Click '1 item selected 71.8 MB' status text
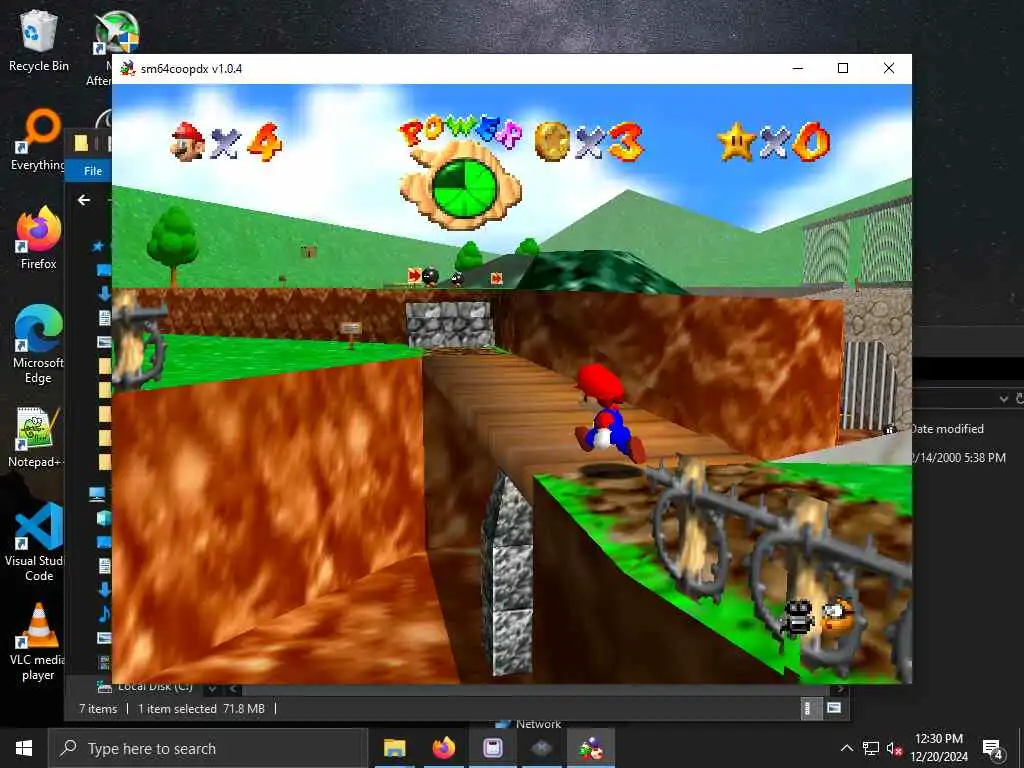The width and height of the screenshot is (1024, 768). 201,709
